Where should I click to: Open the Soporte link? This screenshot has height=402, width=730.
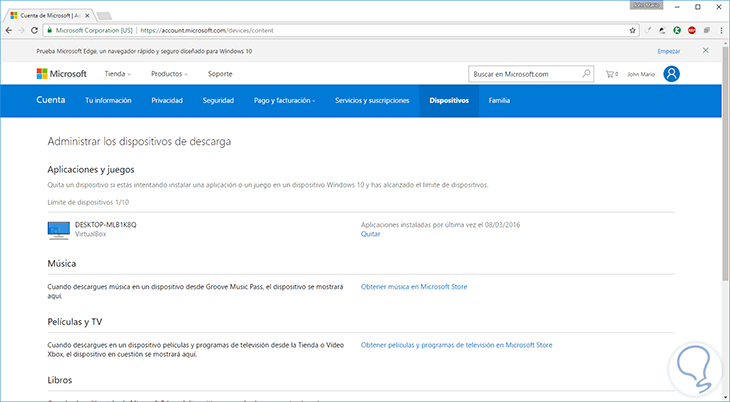click(x=220, y=74)
